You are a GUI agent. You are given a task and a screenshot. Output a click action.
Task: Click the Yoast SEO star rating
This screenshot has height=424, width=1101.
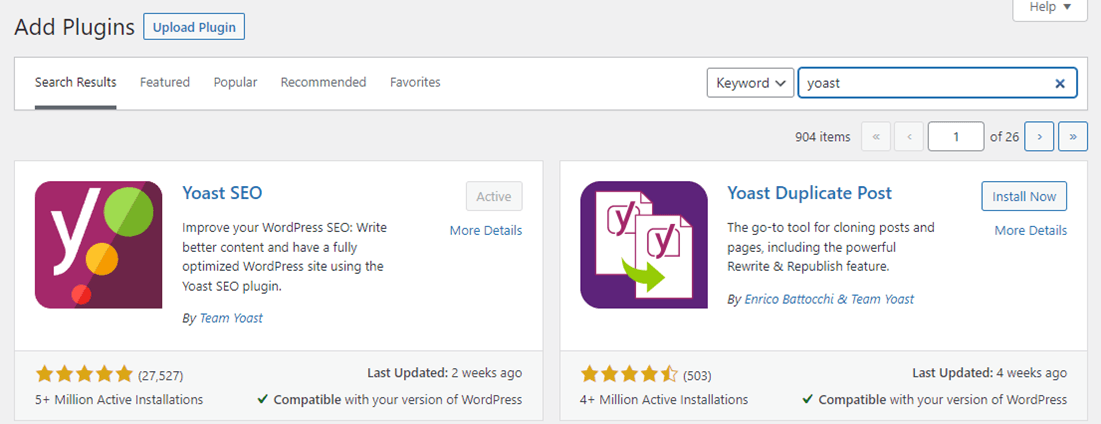pos(84,374)
